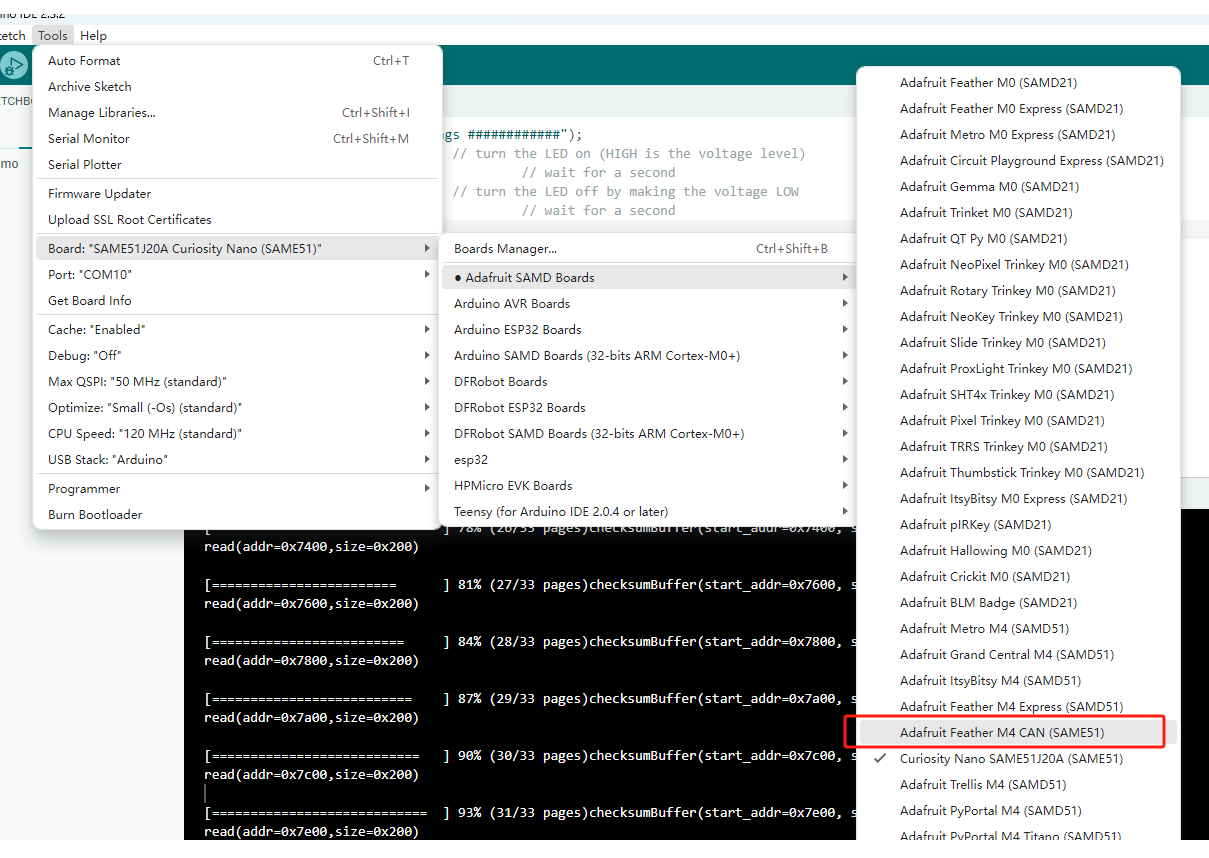Choose Adafruit pIRKey board
The image size is (1209, 858).
click(x=1018, y=525)
